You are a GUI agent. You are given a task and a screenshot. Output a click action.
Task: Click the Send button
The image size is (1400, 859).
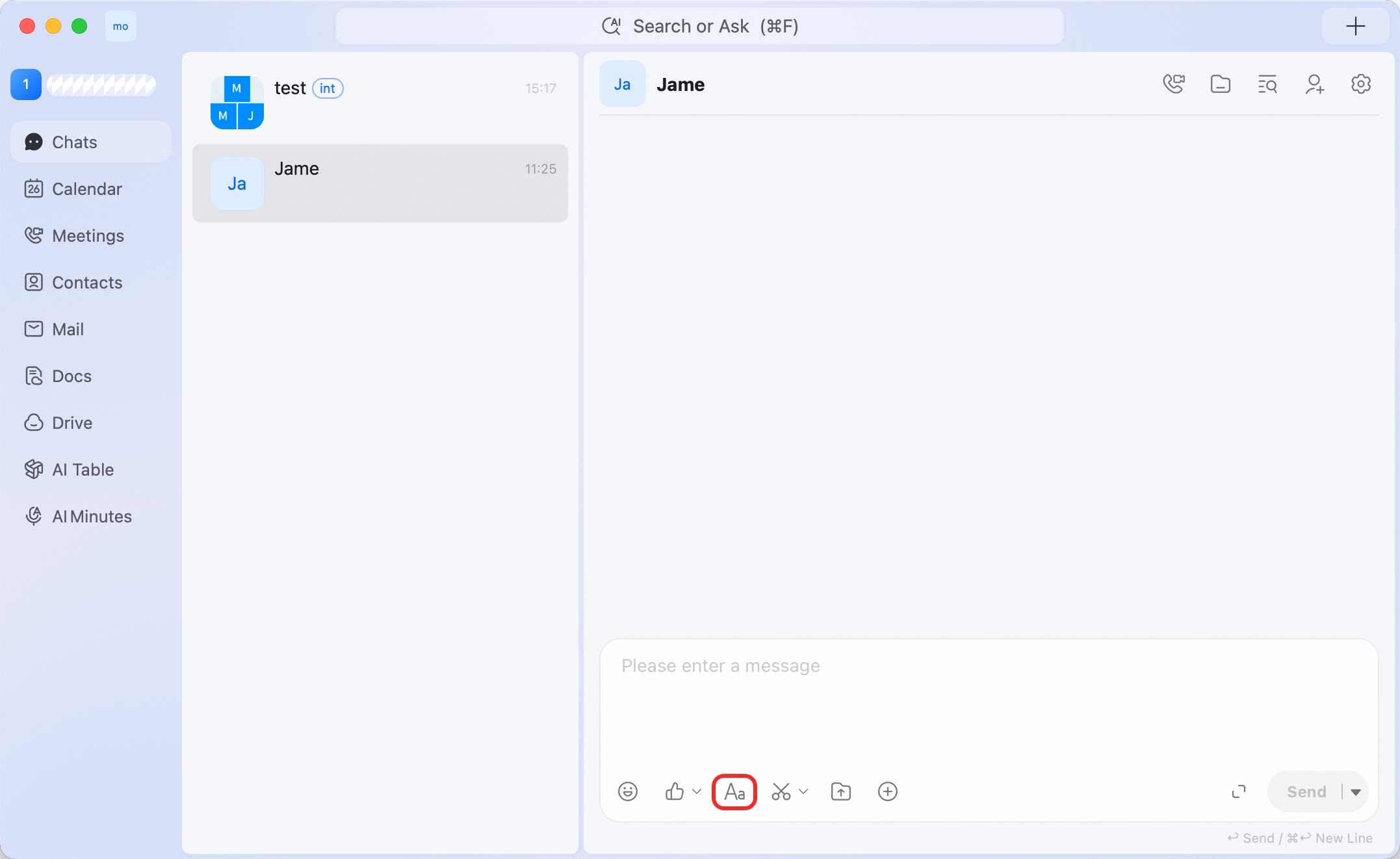tap(1306, 791)
